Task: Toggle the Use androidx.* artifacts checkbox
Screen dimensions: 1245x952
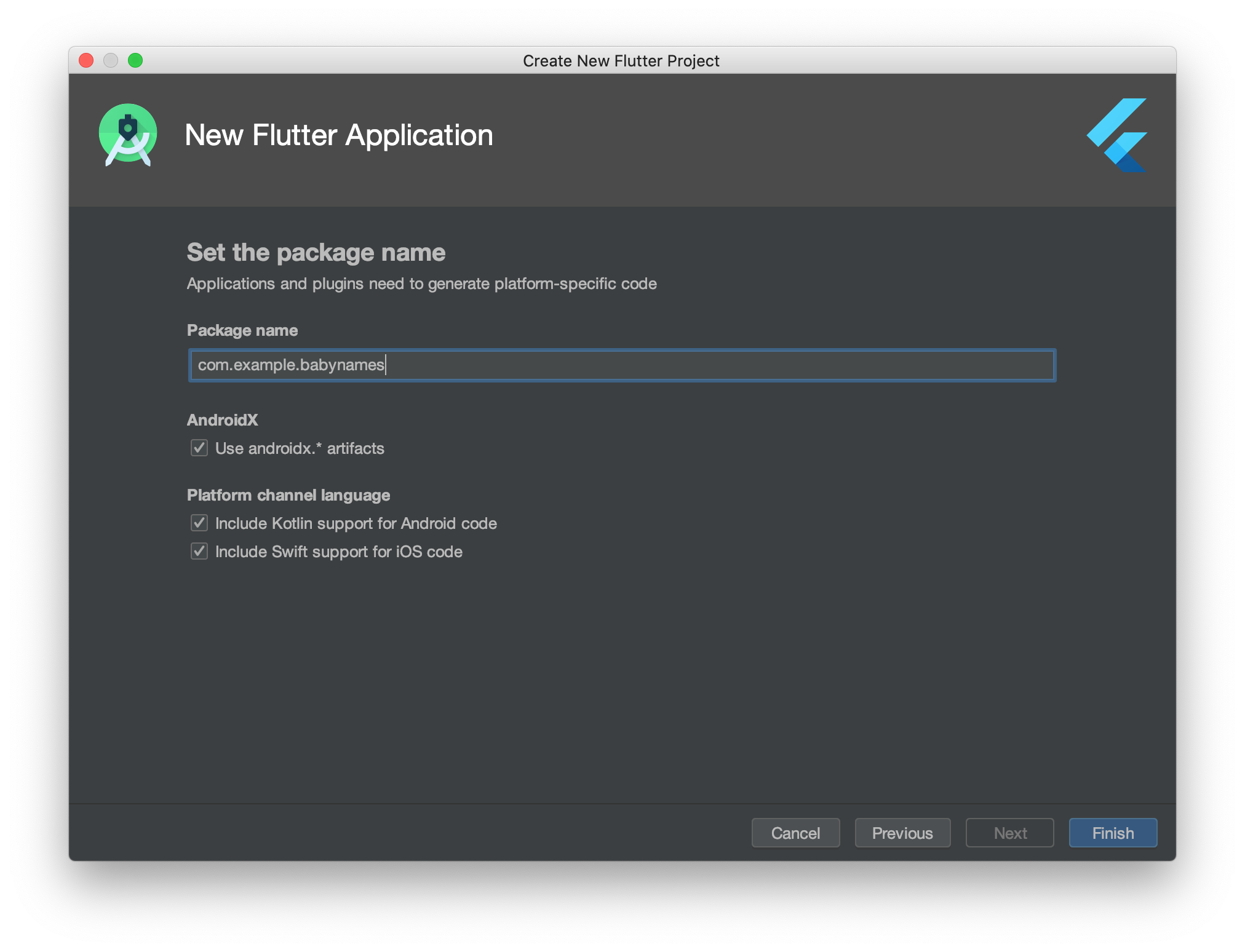Action: coord(199,448)
